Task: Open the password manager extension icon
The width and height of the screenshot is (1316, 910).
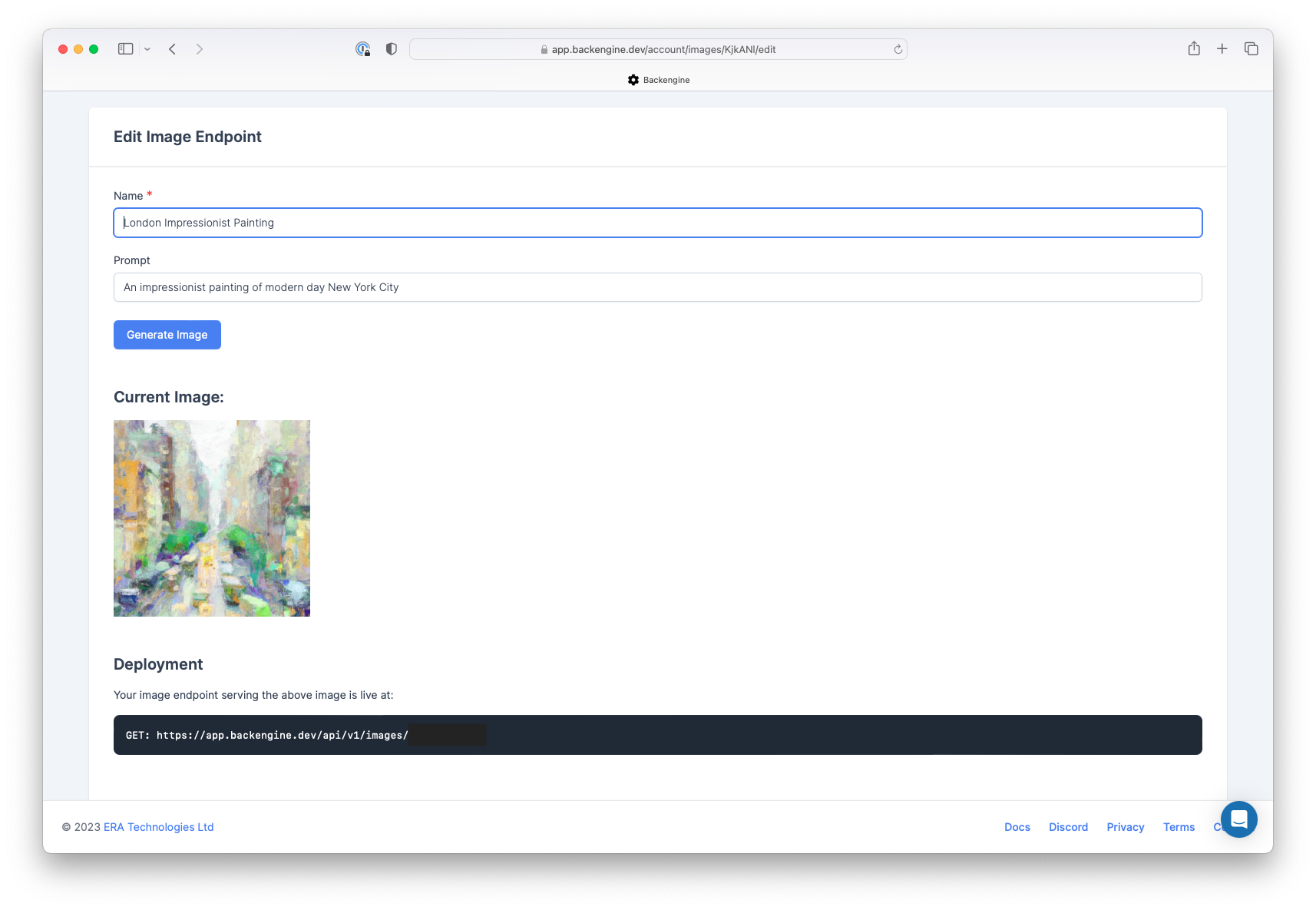Action: click(x=363, y=49)
